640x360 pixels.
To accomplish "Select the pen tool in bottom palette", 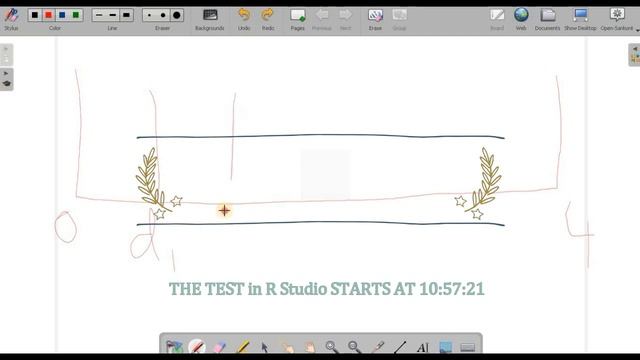I will [197, 347].
